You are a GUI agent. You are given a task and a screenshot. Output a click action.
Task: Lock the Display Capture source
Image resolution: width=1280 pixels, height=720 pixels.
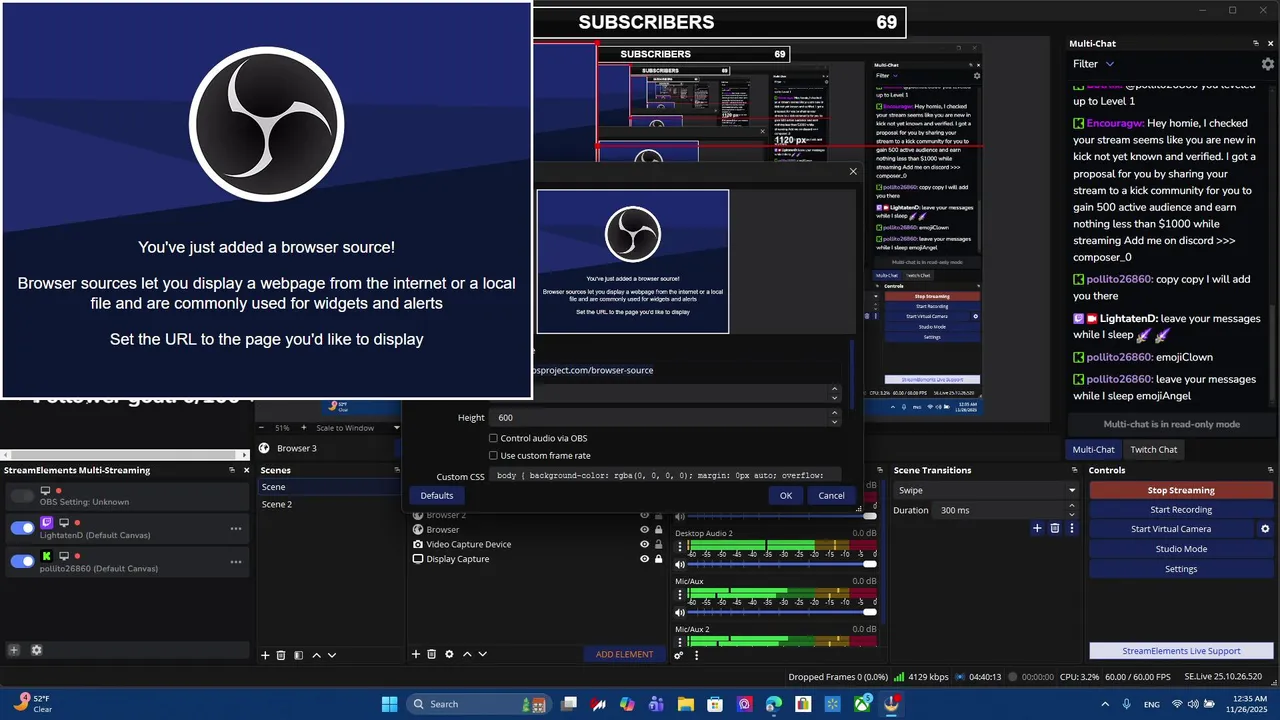tap(658, 559)
